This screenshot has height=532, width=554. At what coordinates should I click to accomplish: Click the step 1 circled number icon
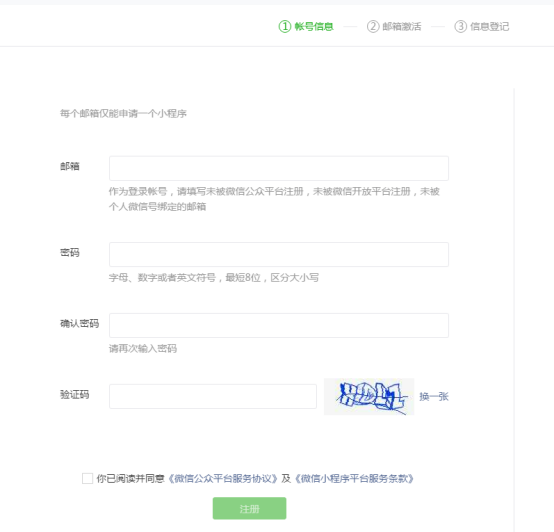[x=285, y=26]
